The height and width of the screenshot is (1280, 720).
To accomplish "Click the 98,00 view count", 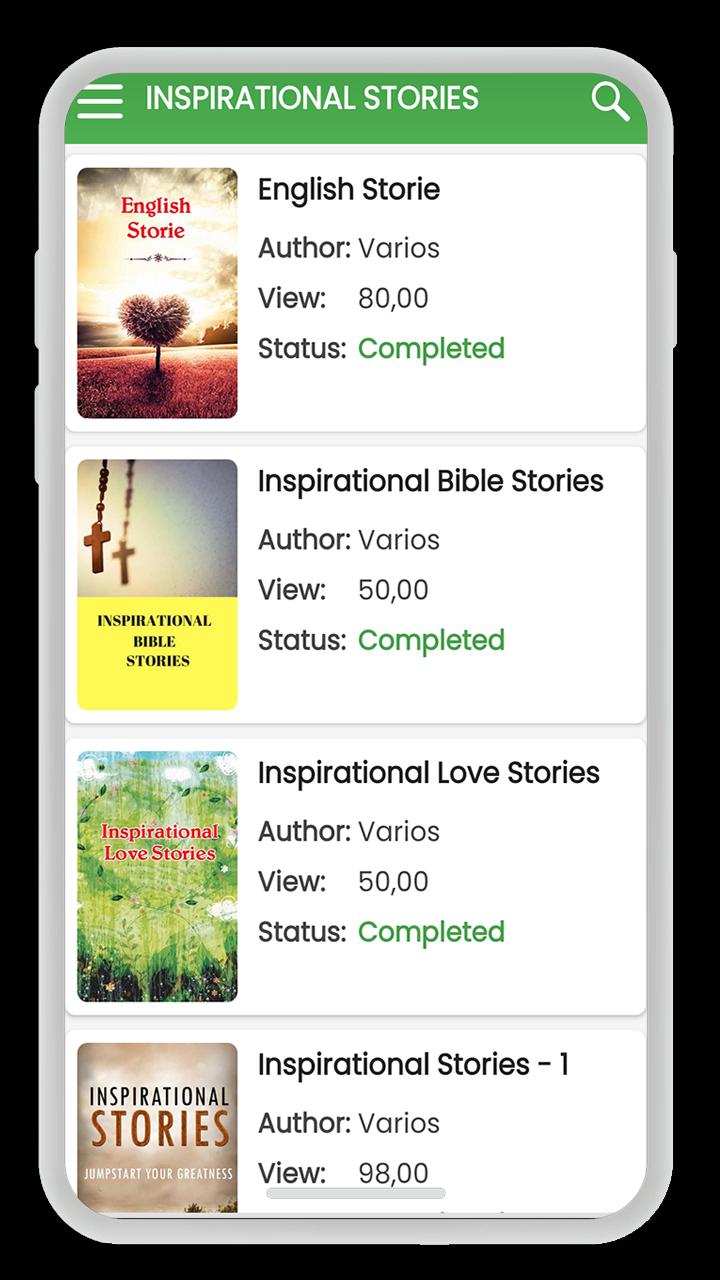I will coord(393,1173).
